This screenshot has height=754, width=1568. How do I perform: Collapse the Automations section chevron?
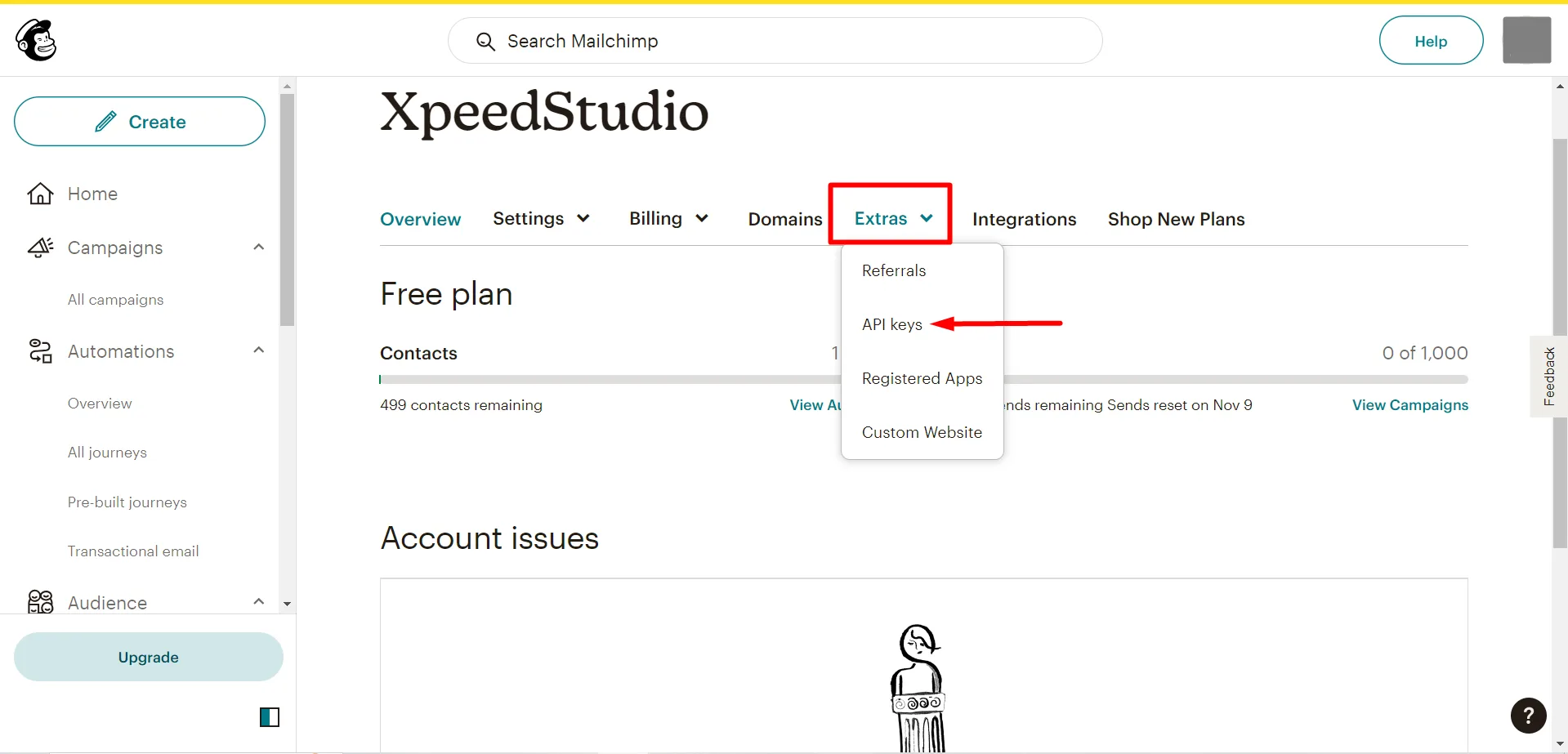259,350
